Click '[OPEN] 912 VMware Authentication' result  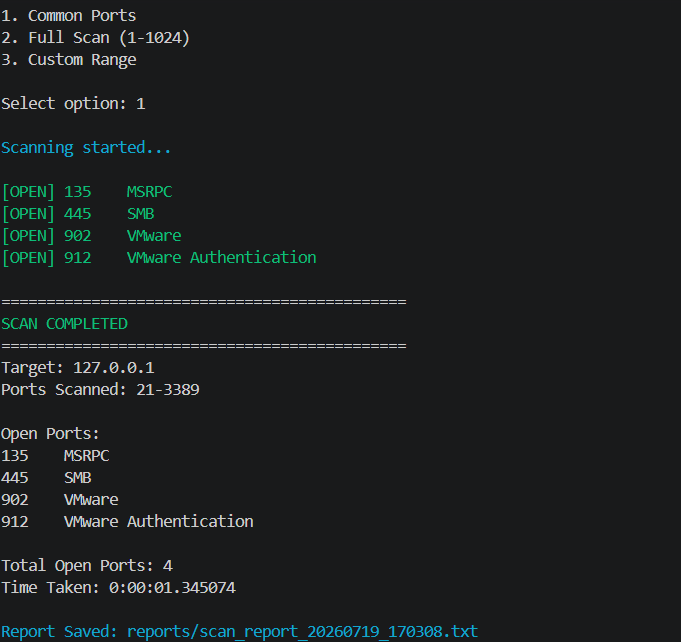[159, 258]
